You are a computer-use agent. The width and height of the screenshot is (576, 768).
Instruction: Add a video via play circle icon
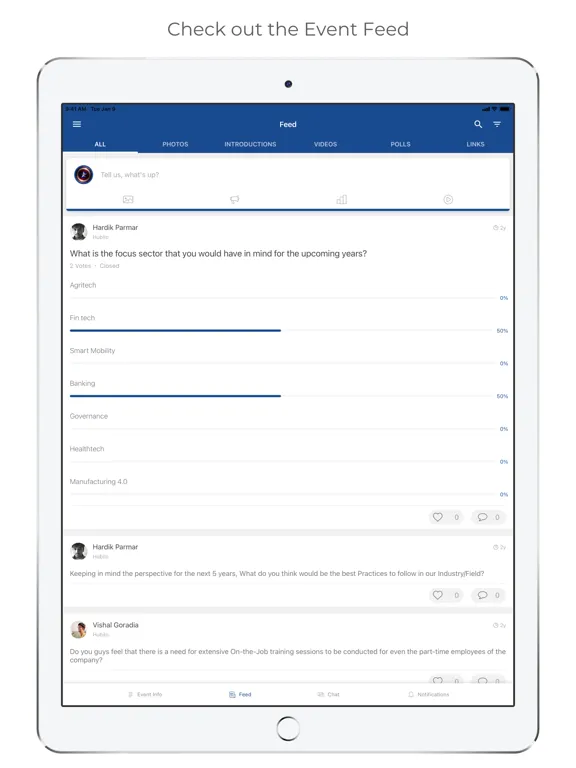[448, 199]
